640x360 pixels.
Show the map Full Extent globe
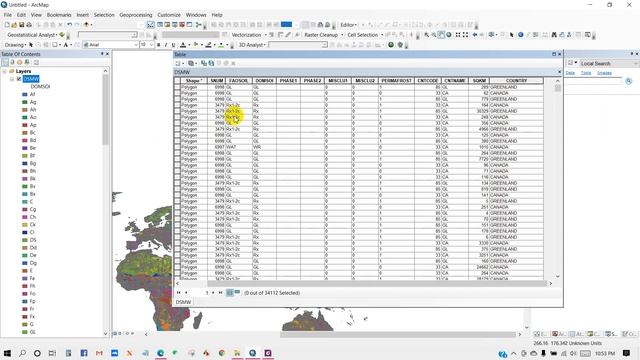[x=449, y=35]
